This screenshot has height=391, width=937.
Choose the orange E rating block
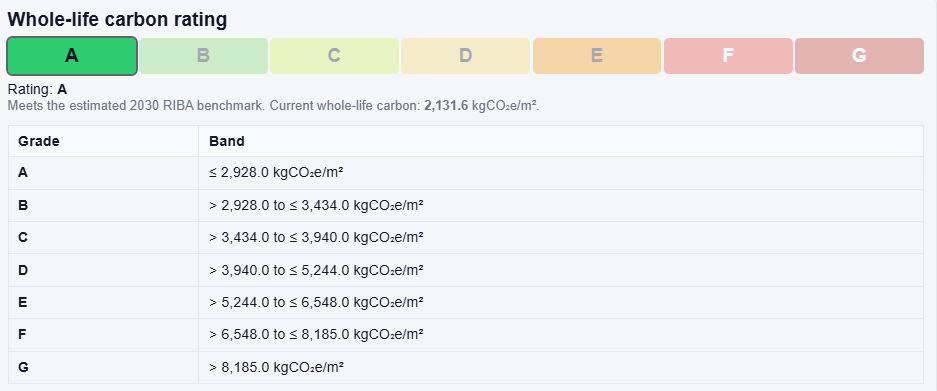[x=596, y=56]
